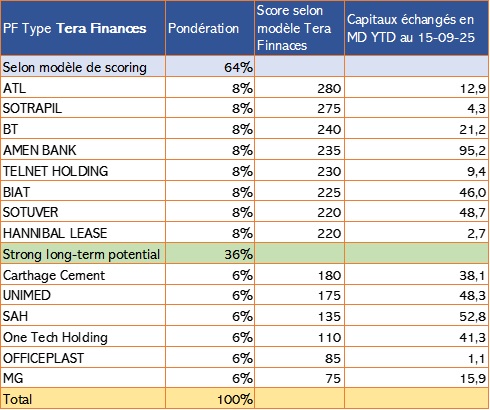Select the PF Type Tera Finances header cell
Viewport: 490px width, 410px height.
pos(83,28)
